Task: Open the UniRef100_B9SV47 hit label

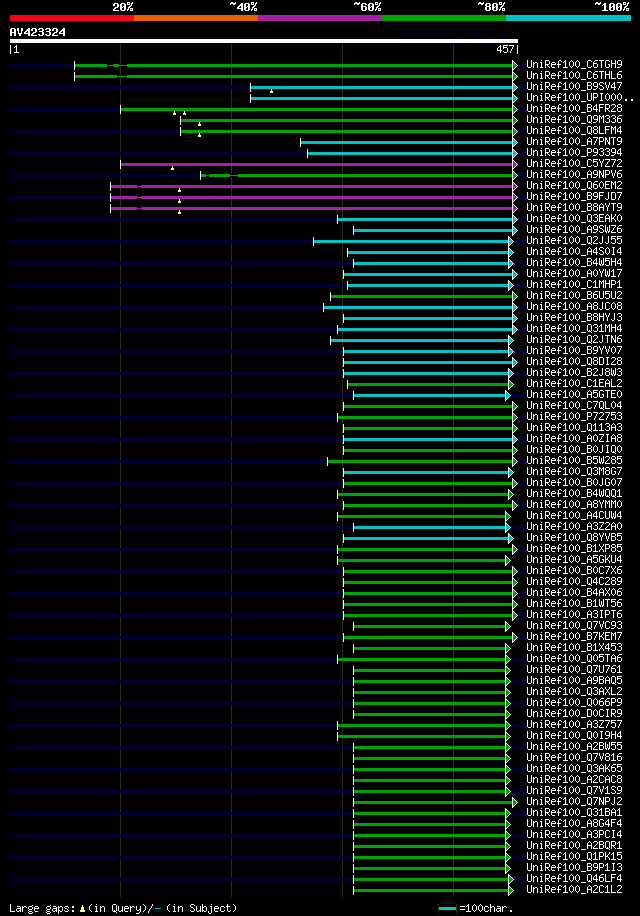Action: click(x=574, y=86)
